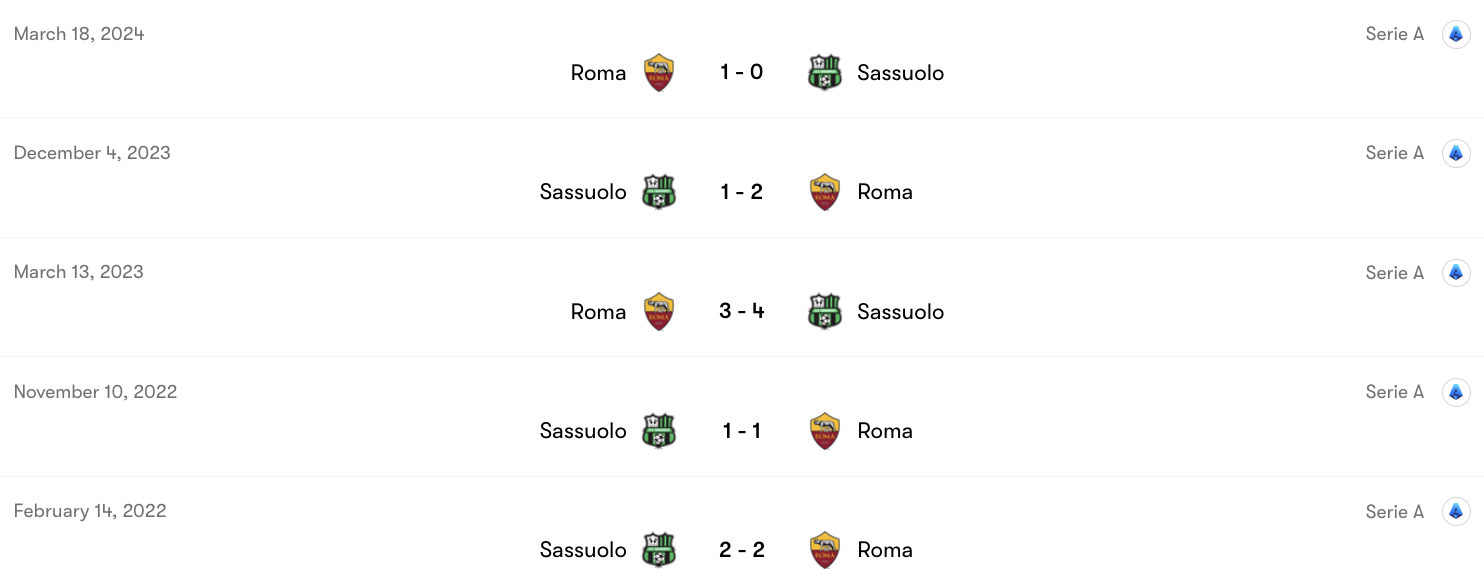Select the Sassuolo logo in the November 2022 row
The height and width of the screenshot is (584, 1484).
(661, 430)
